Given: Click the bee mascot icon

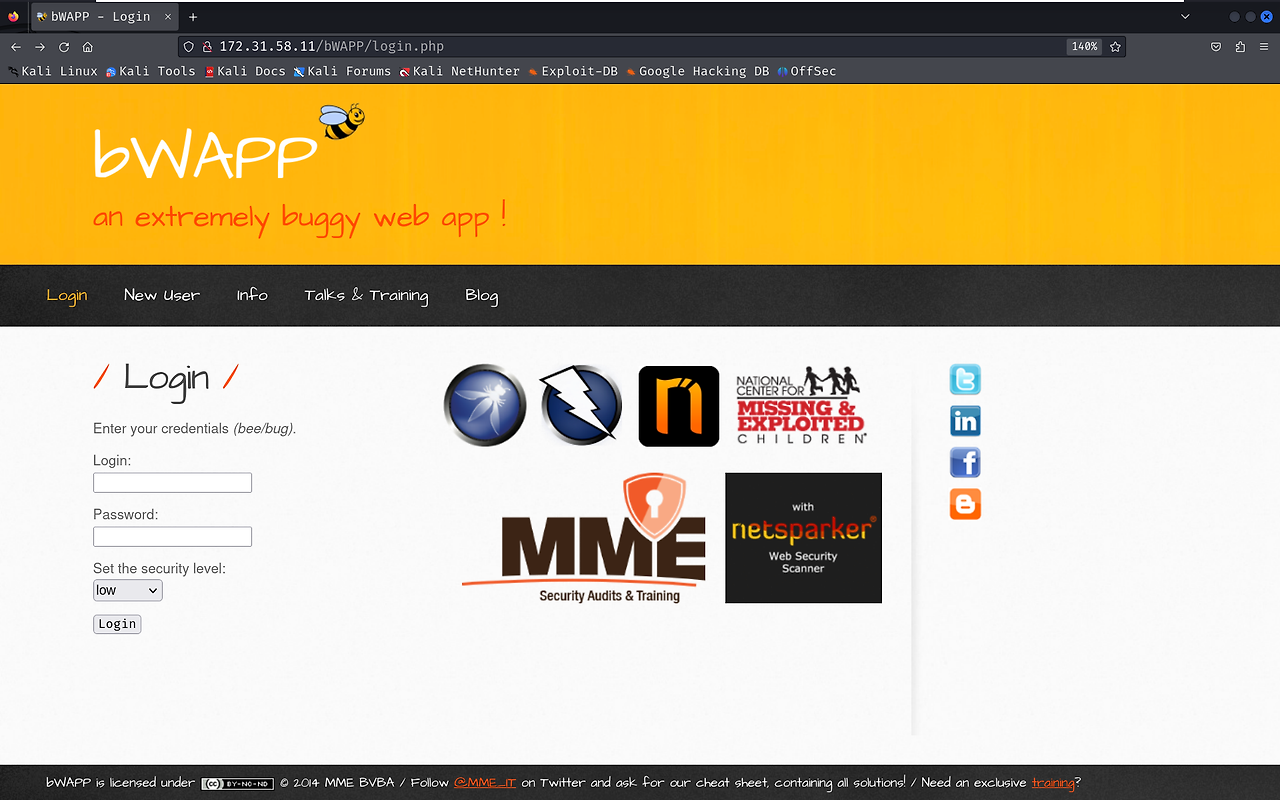Looking at the screenshot, I should [x=342, y=121].
